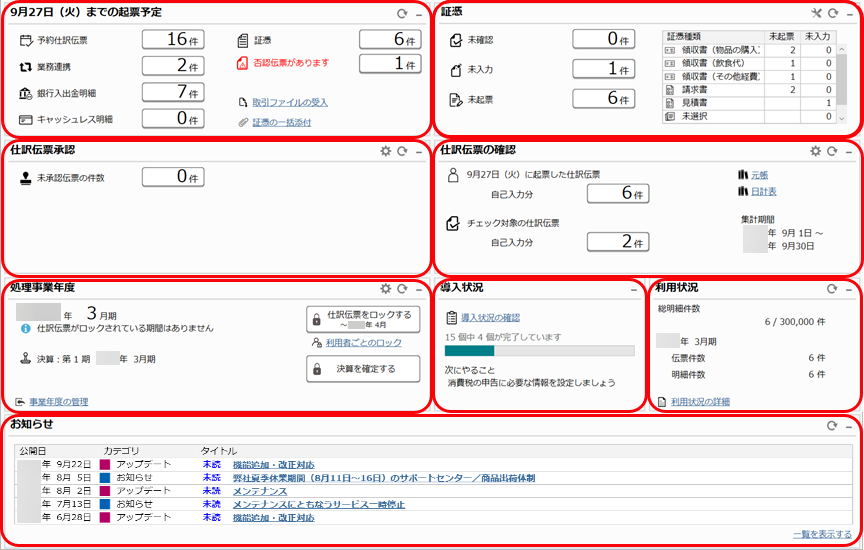The height and width of the screenshot is (550, 864).
Task: Open 未承認伝票の件数 count of 0件
Action: pyautogui.click(x=173, y=177)
